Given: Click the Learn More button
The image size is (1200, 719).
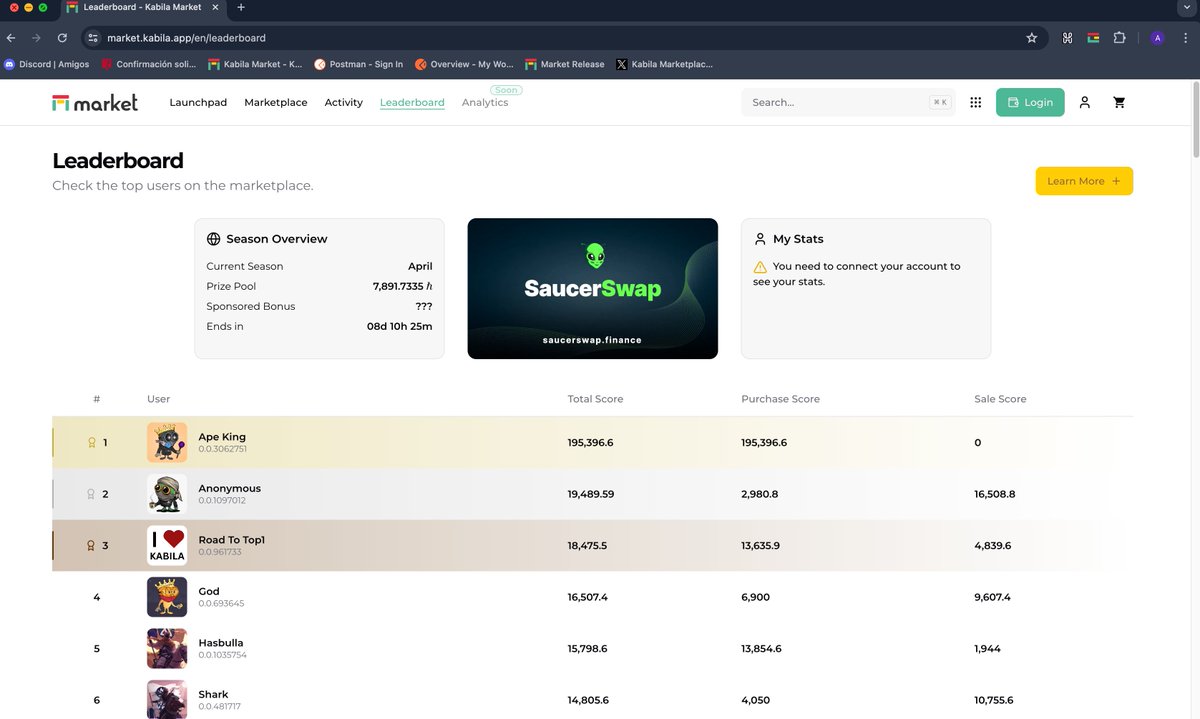Looking at the screenshot, I should tap(1084, 181).
